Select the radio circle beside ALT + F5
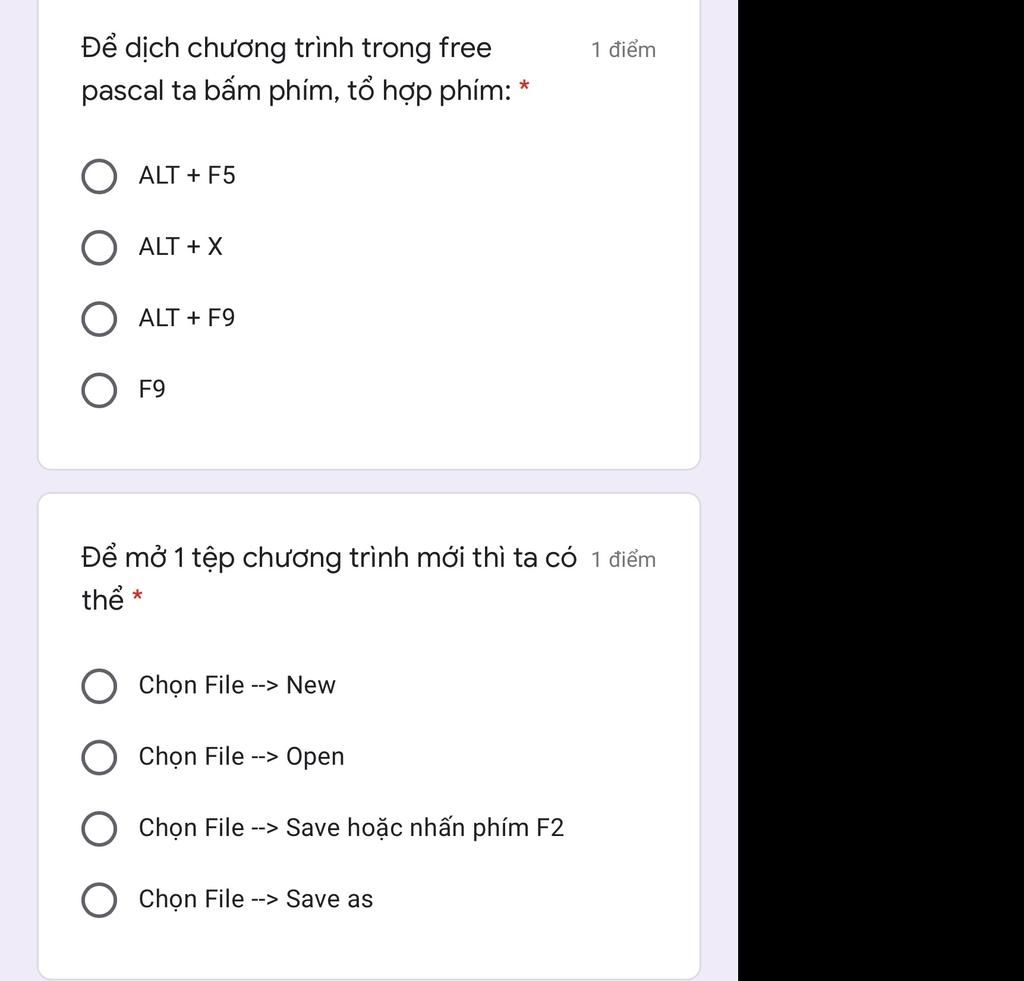The height and width of the screenshot is (981, 1024). 99,176
